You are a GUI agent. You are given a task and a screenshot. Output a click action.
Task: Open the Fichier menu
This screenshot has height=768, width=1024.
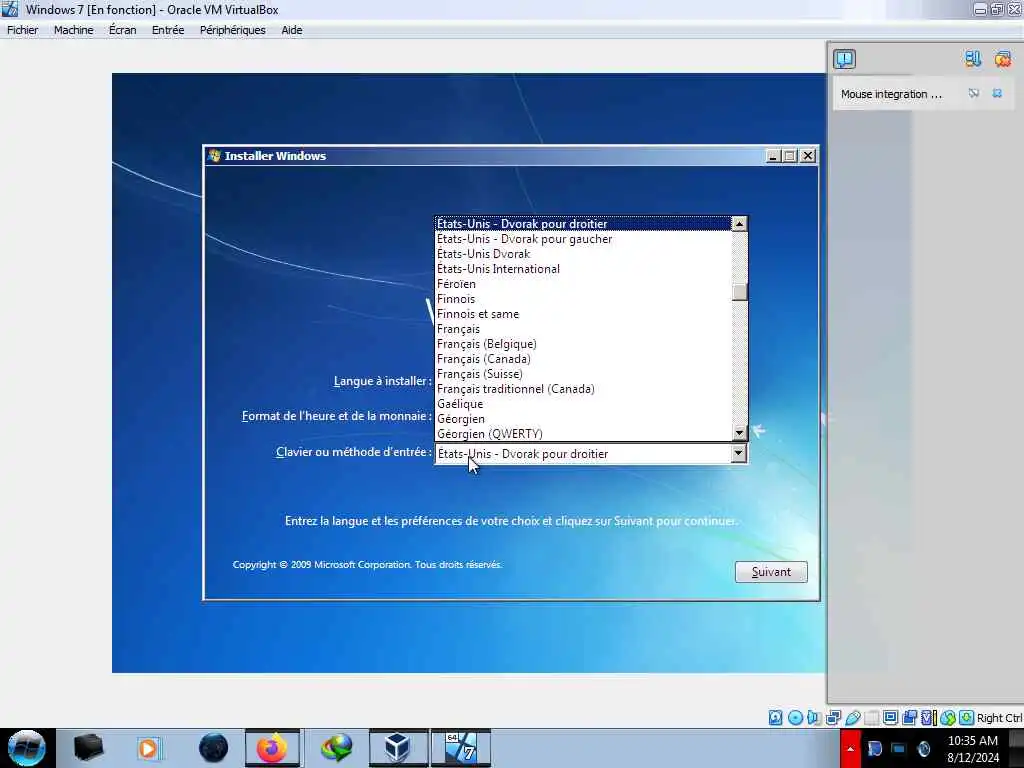(x=22, y=30)
